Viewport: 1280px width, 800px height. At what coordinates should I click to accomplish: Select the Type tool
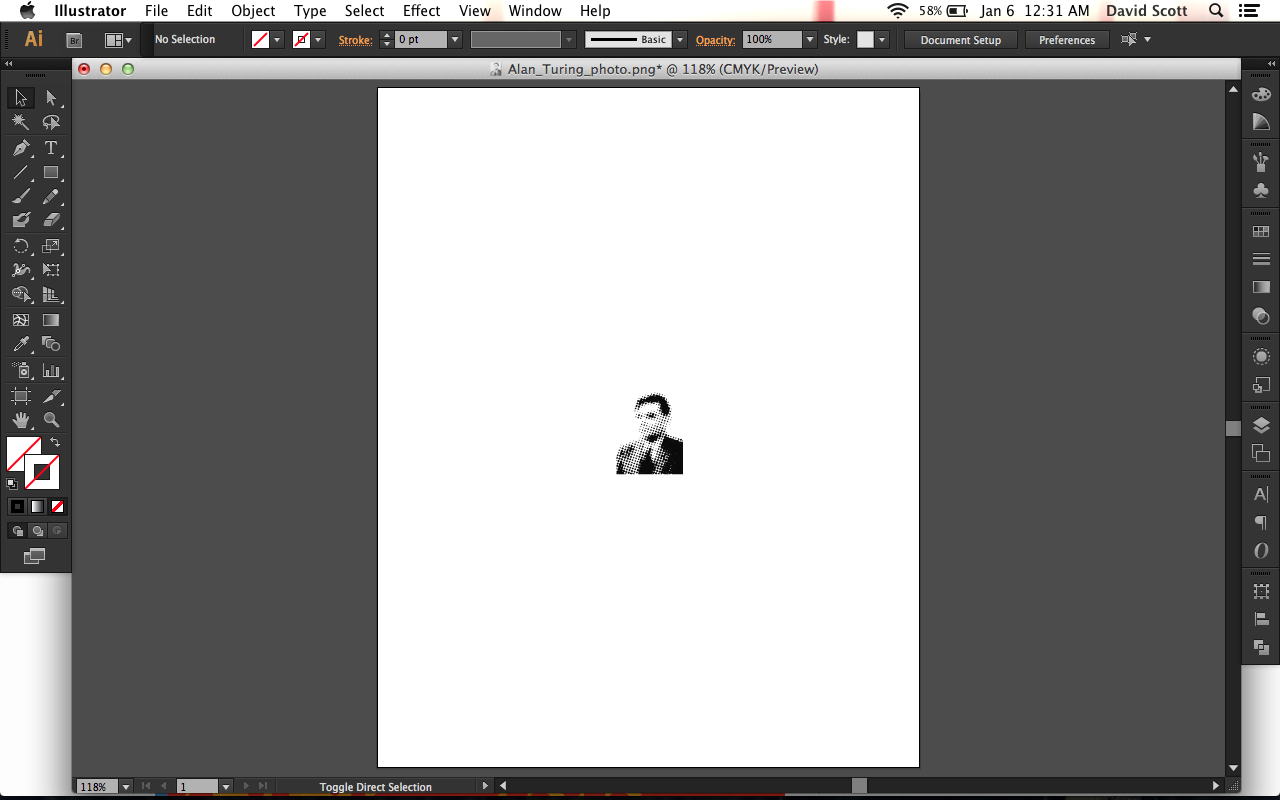[x=51, y=147]
